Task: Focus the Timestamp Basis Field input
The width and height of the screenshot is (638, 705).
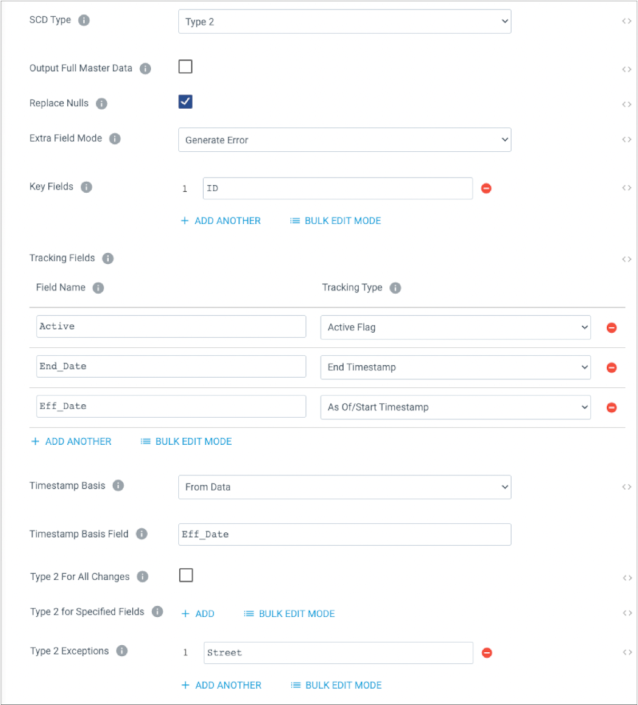Action: (344, 535)
